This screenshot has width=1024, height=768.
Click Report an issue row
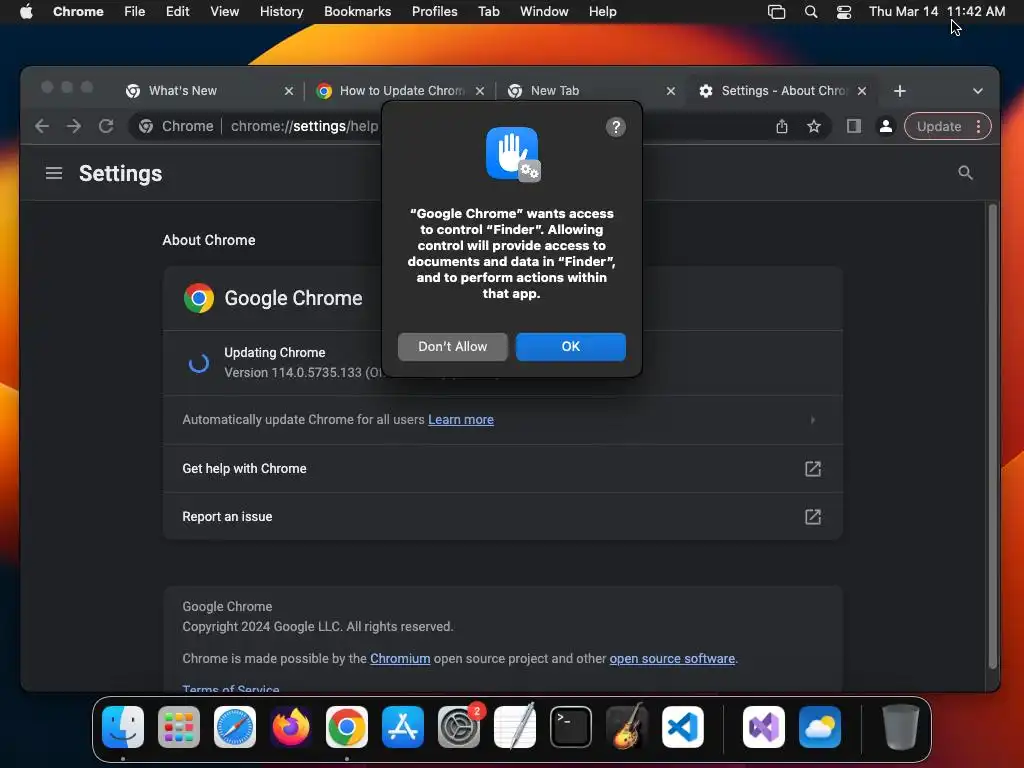pyautogui.click(x=503, y=517)
